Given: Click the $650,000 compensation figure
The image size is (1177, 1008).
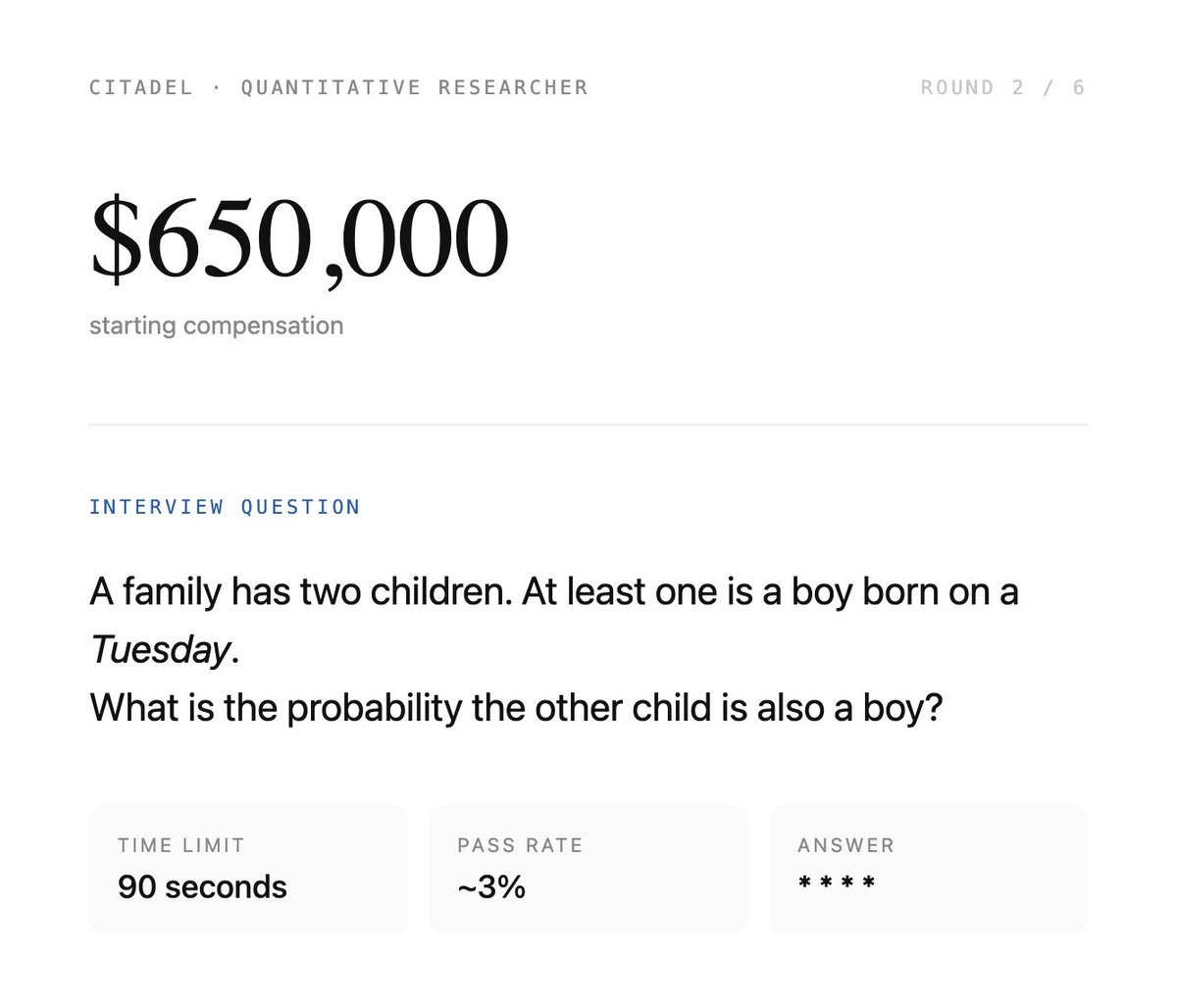Looking at the screenshot, I should (299, 239).
